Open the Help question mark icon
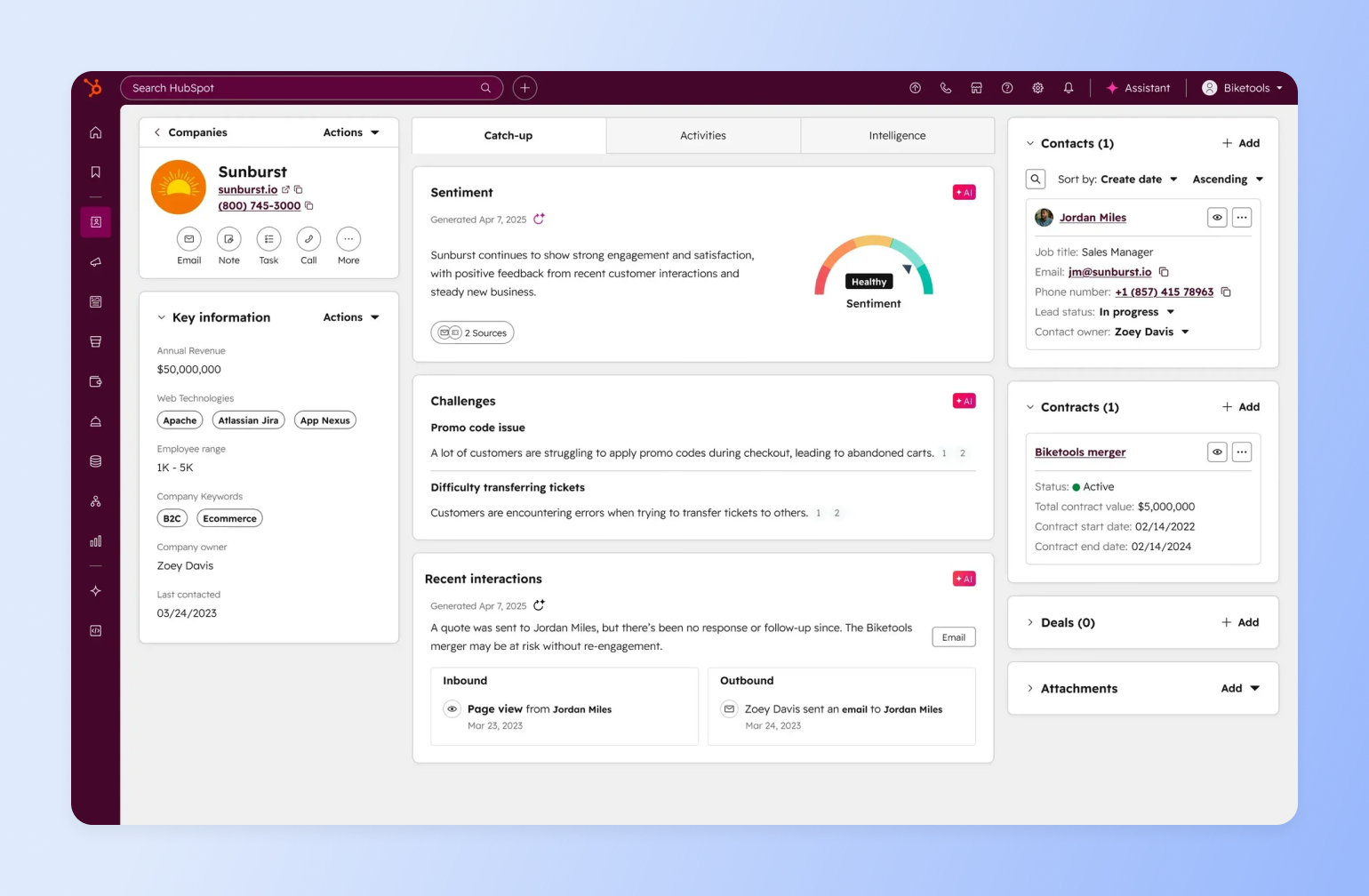The image size is (1369, 896). tap(1007, 88)
